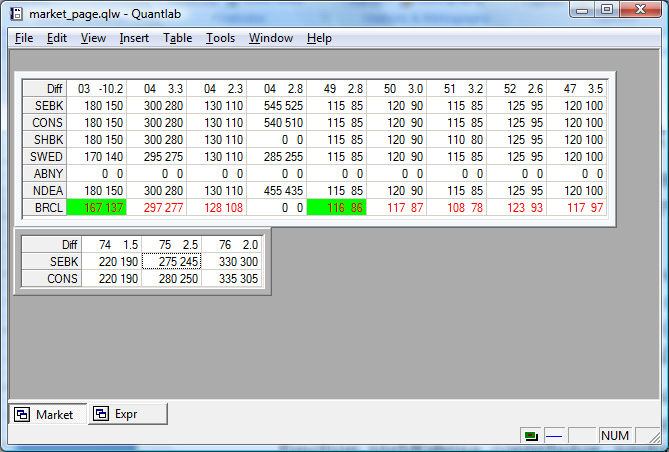669x452 pixels.
Task: Select the green BRCL cell 167 137
Action: pos(97,207)
